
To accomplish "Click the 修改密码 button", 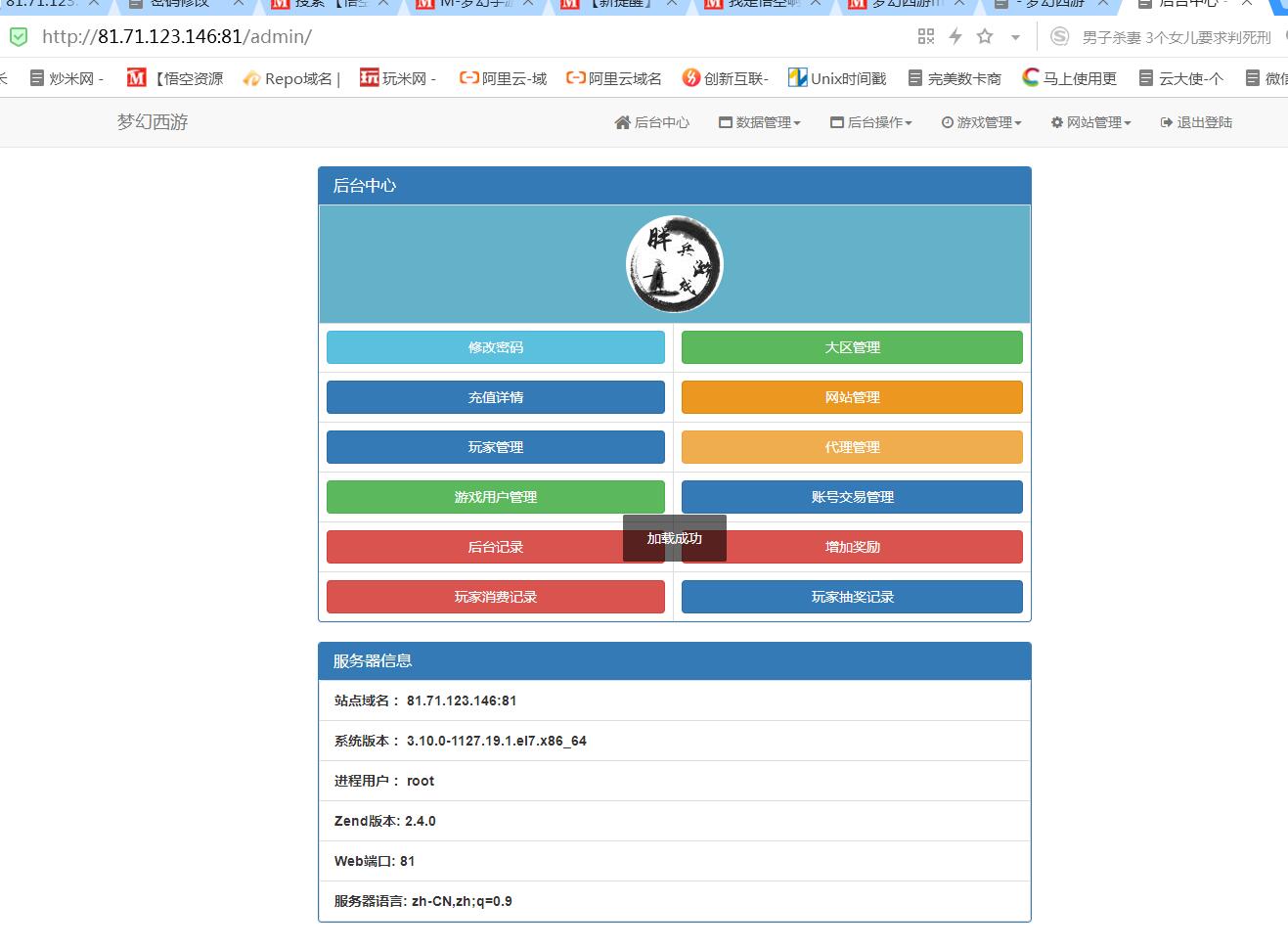I will tap(495, 347).
